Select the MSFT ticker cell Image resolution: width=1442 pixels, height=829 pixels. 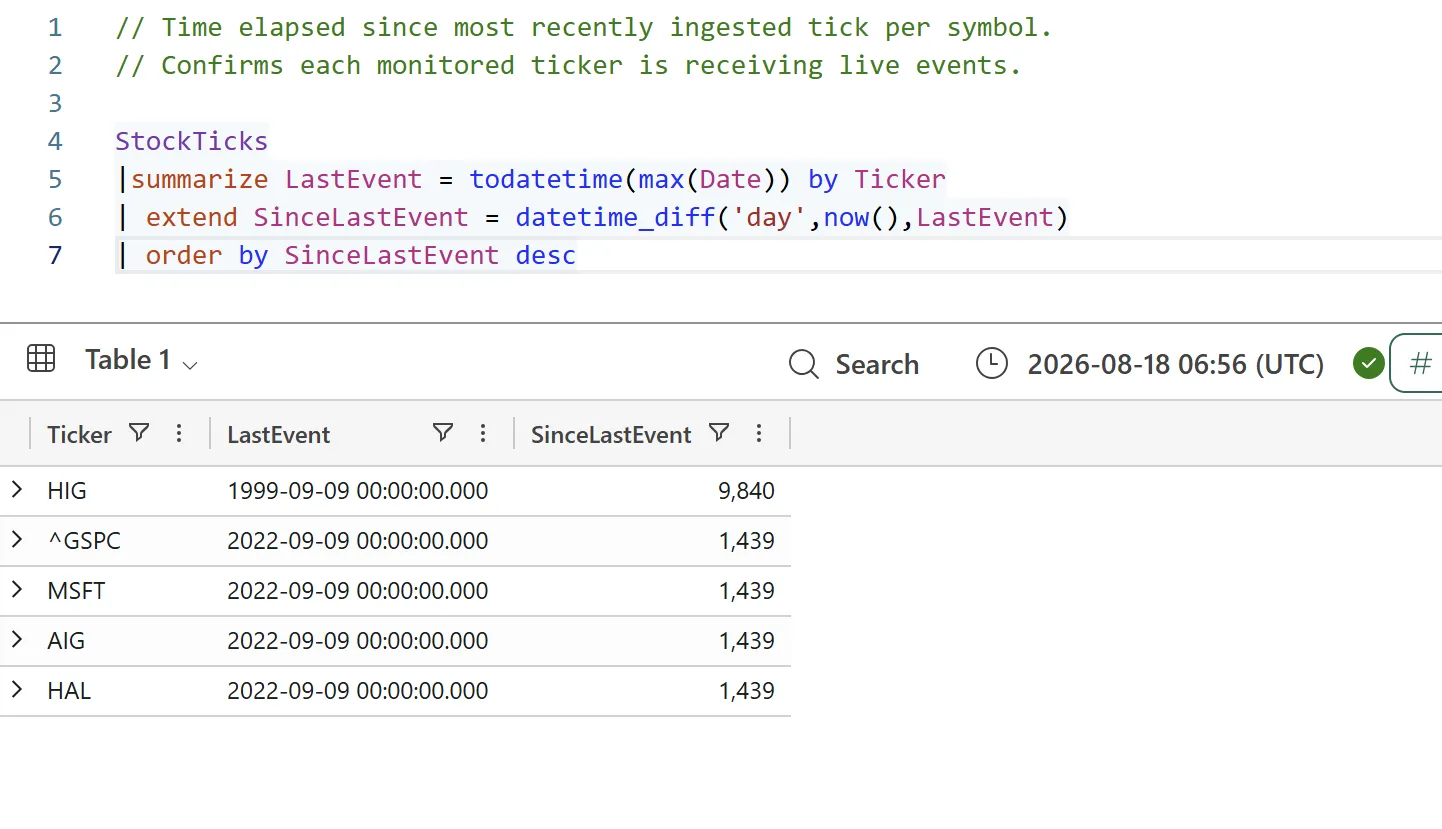click(76, 591)
